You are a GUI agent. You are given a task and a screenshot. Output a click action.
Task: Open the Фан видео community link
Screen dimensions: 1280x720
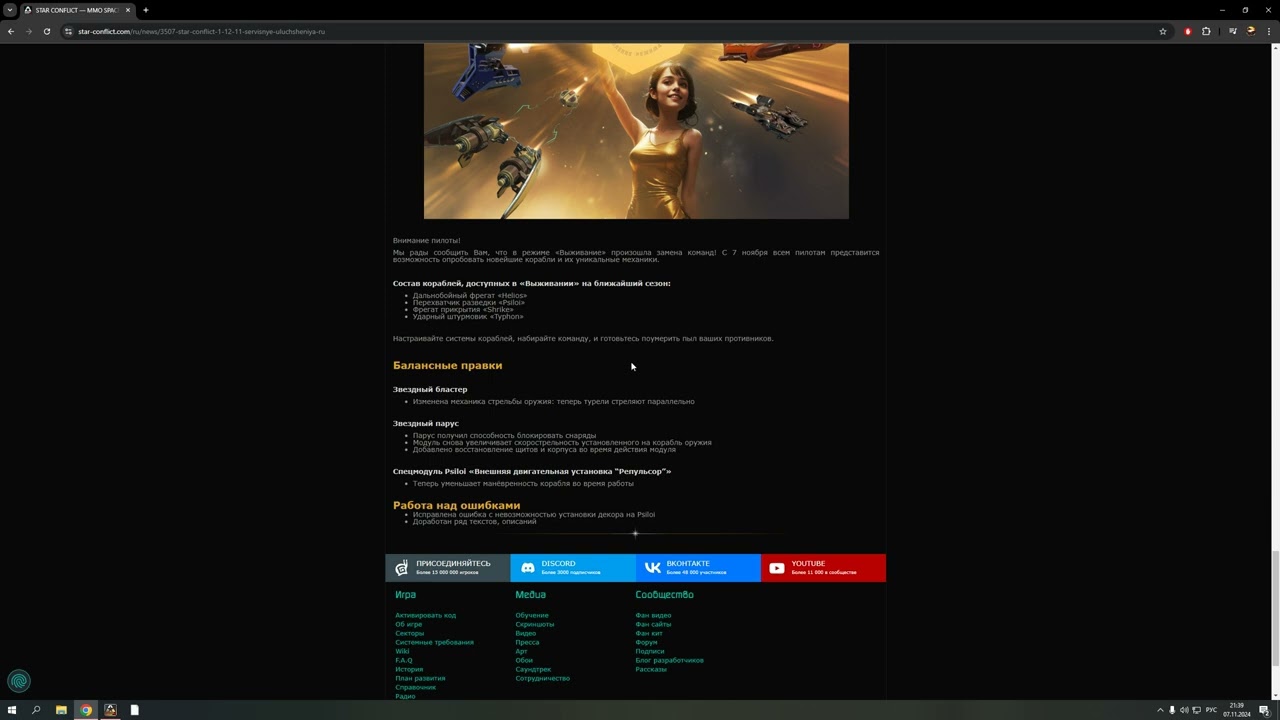653,615
